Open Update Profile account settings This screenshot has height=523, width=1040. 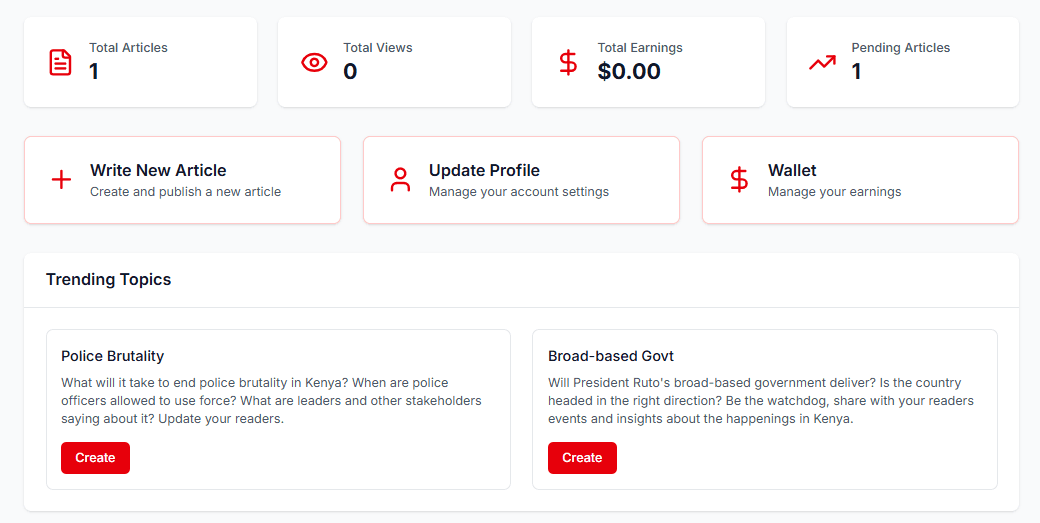point(521,180)
